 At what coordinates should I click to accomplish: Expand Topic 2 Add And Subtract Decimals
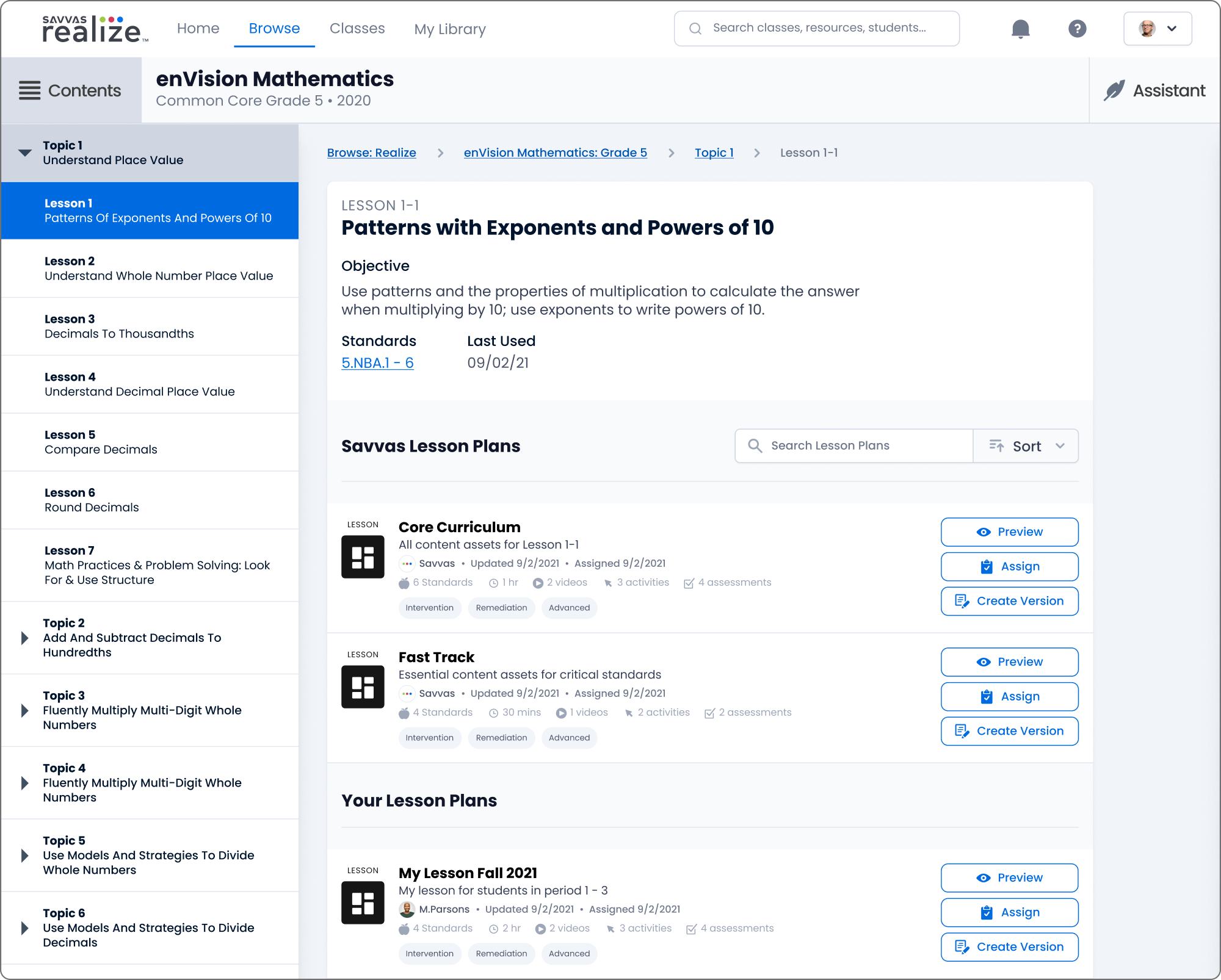click(24, 638)
